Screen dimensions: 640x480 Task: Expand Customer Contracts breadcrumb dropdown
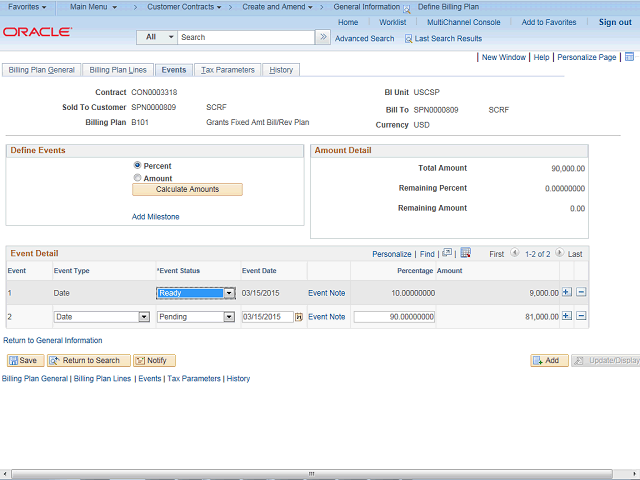[x=184, y=7]
